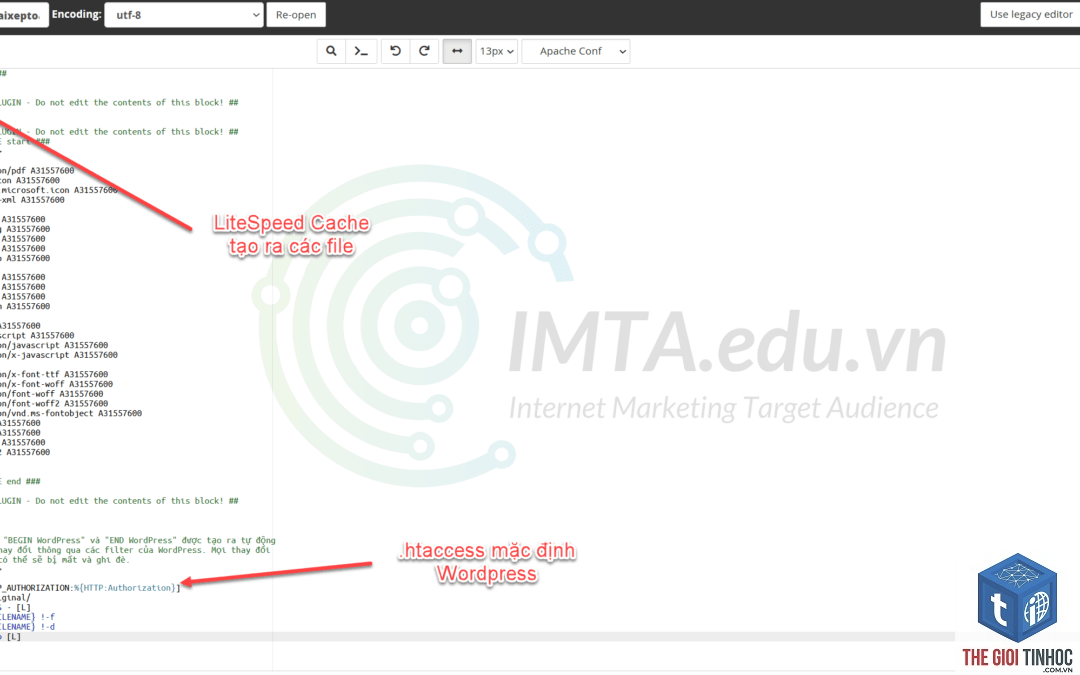Click the line 'script A31557600'
The width and height of the screenshot is (1080, 675).
click(x=37, y=335)
